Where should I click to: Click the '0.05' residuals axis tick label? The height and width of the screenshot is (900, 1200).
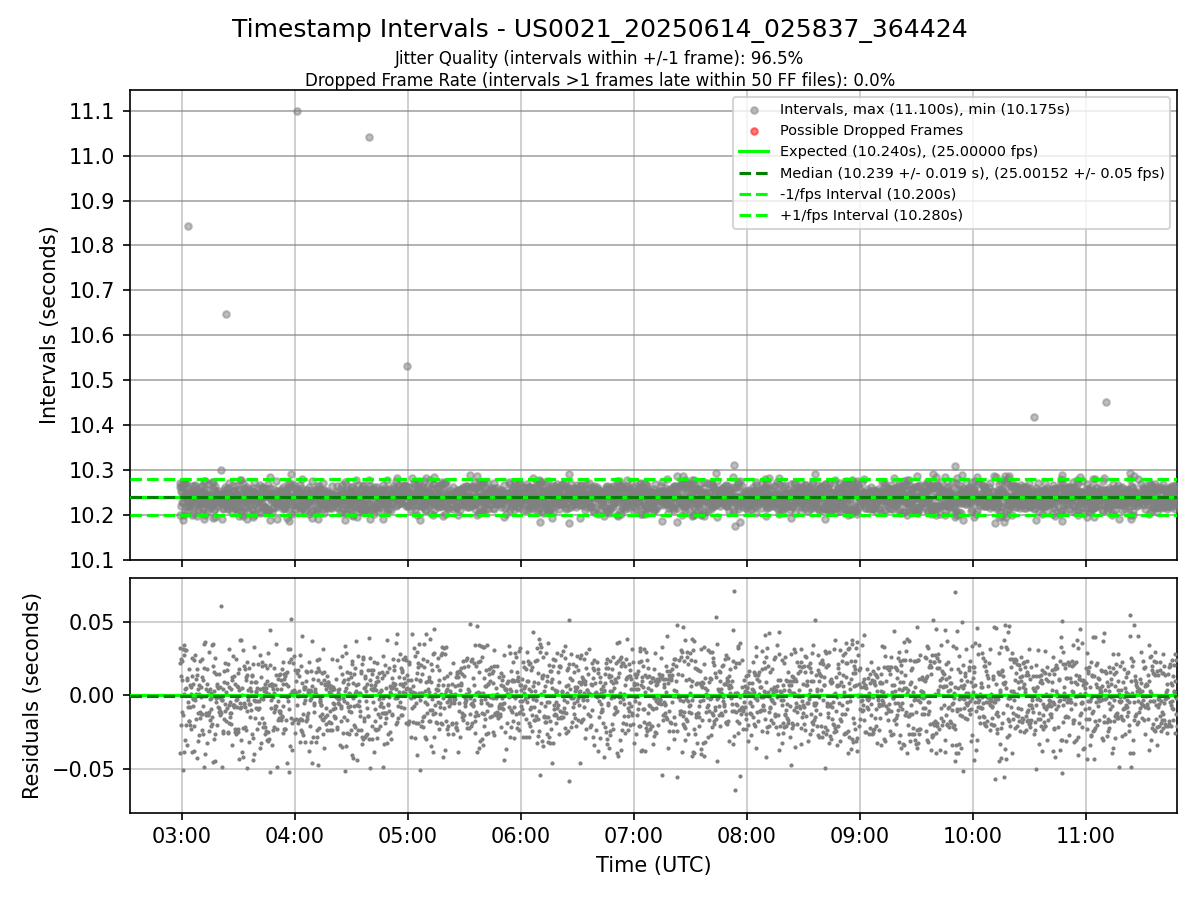[92, 623]
